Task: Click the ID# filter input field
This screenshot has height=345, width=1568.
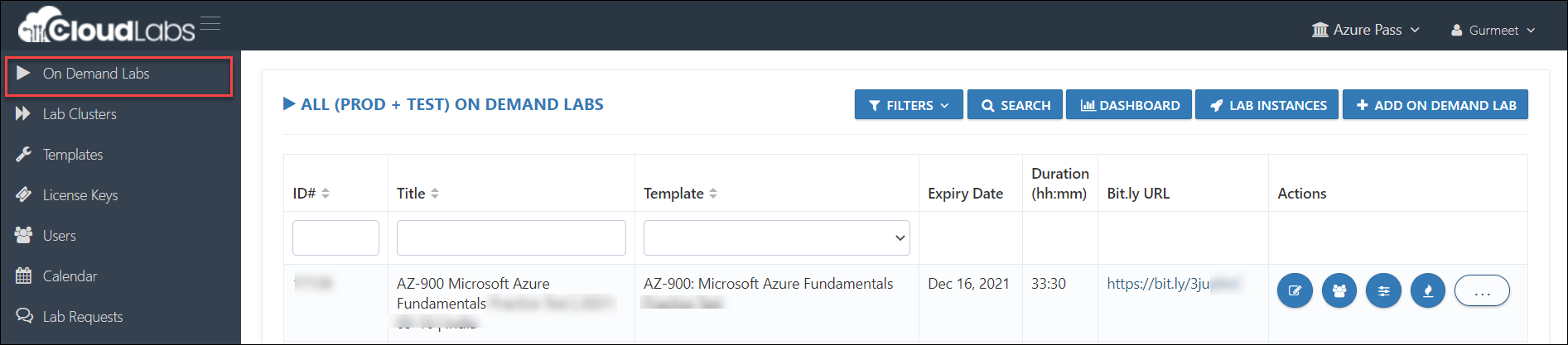Action: pos(335,237)
